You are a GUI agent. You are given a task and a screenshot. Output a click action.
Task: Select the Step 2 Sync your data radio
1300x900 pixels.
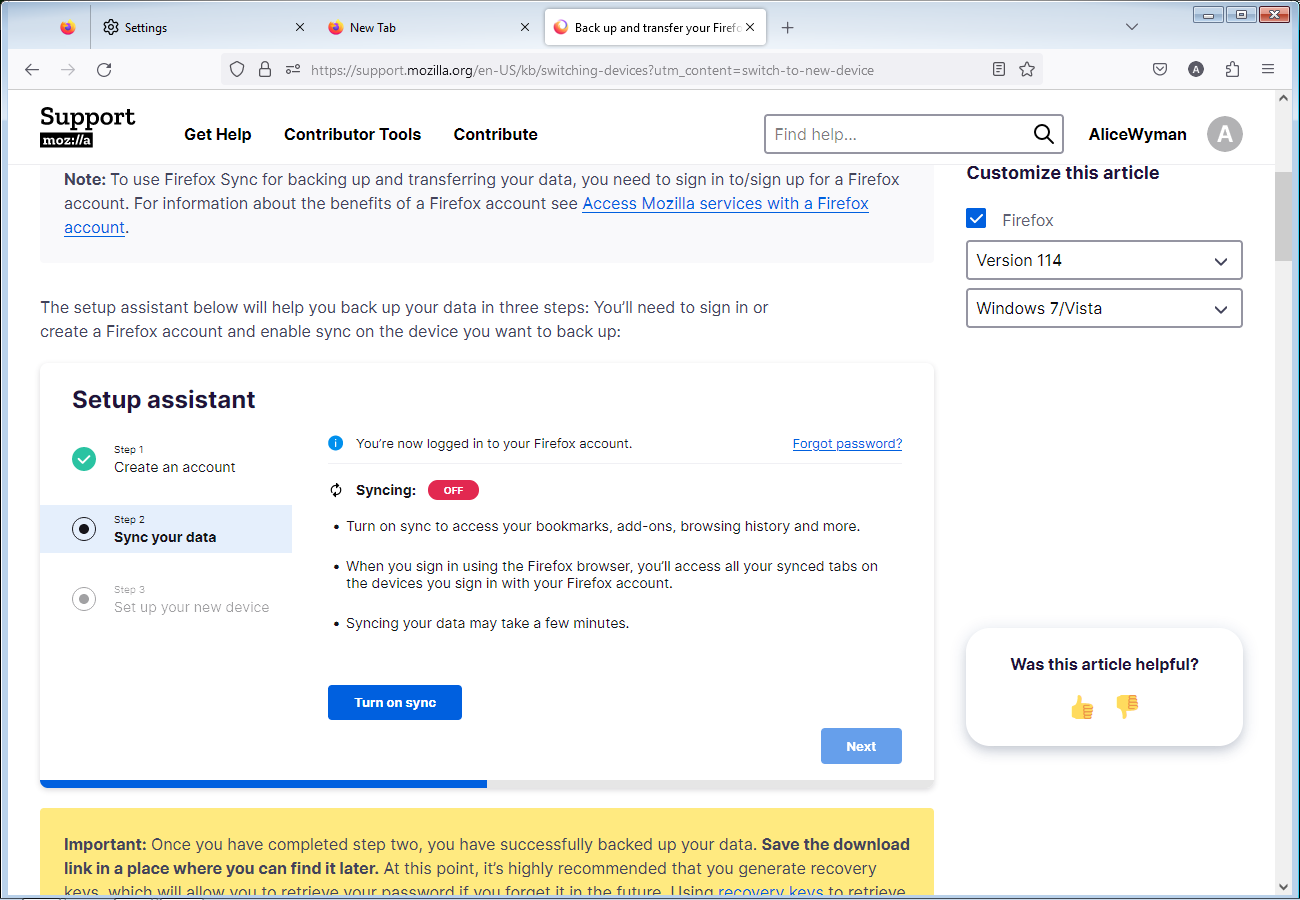(84, 529)
